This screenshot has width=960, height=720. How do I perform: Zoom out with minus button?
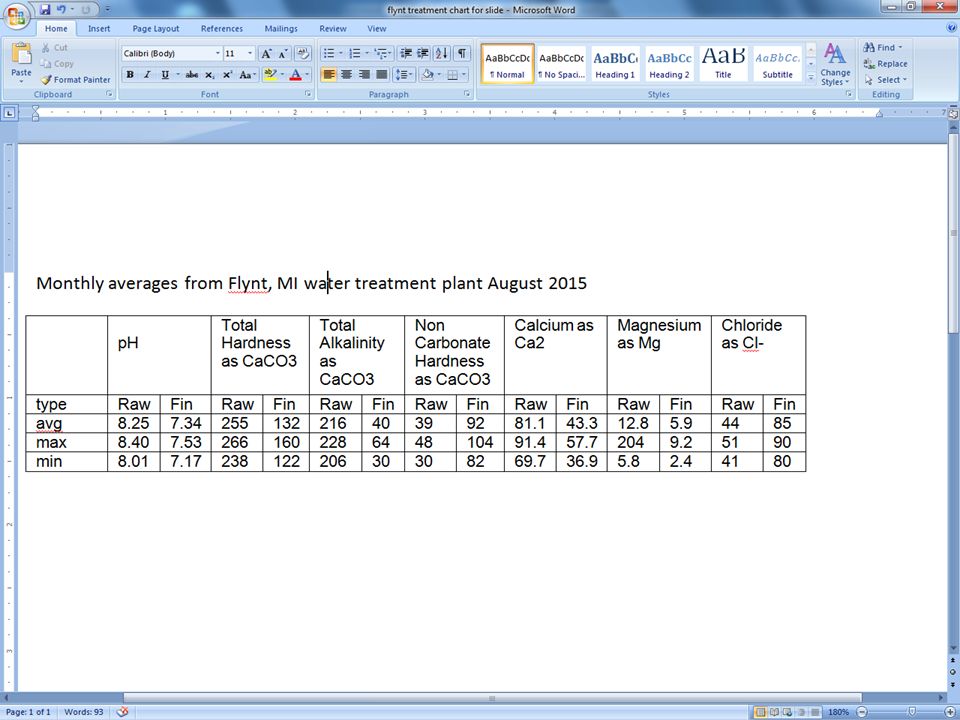861,712
